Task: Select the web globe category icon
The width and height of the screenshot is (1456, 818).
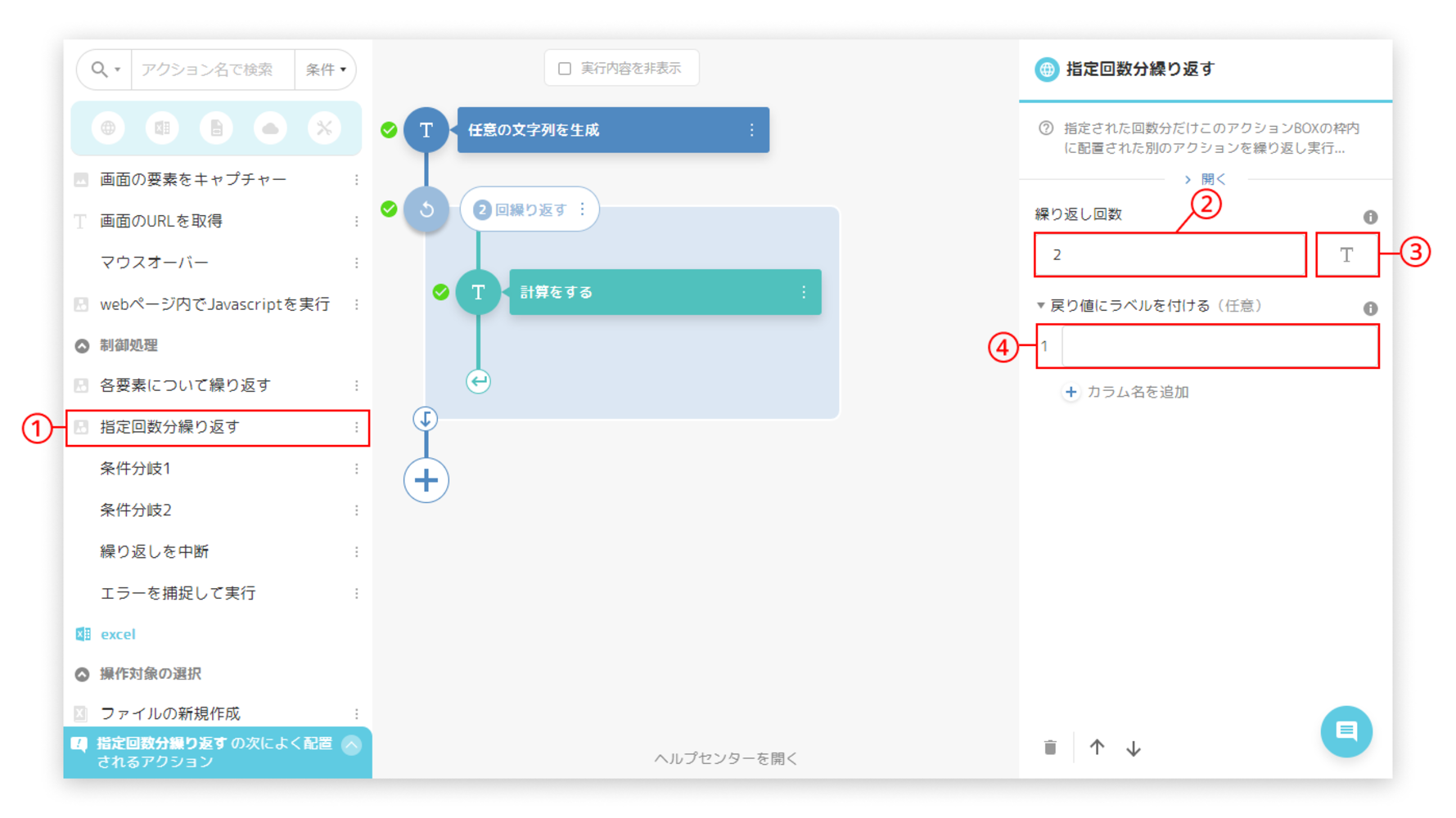Action: pyautogui.click(x=108, y=128)
